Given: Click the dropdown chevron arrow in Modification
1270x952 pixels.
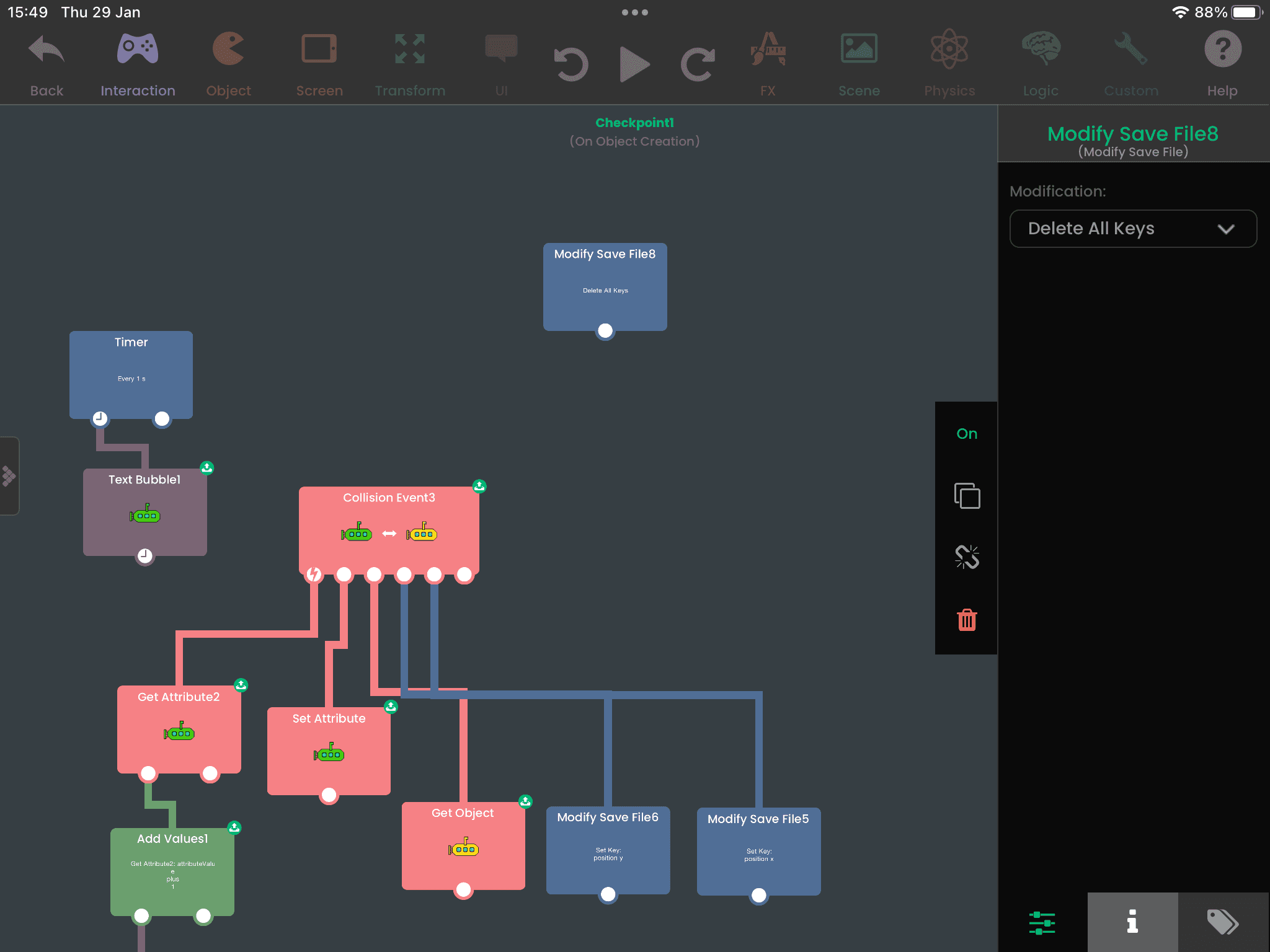Looking at the screenshot, I should pyautogui.click(x=1225, y=229).
